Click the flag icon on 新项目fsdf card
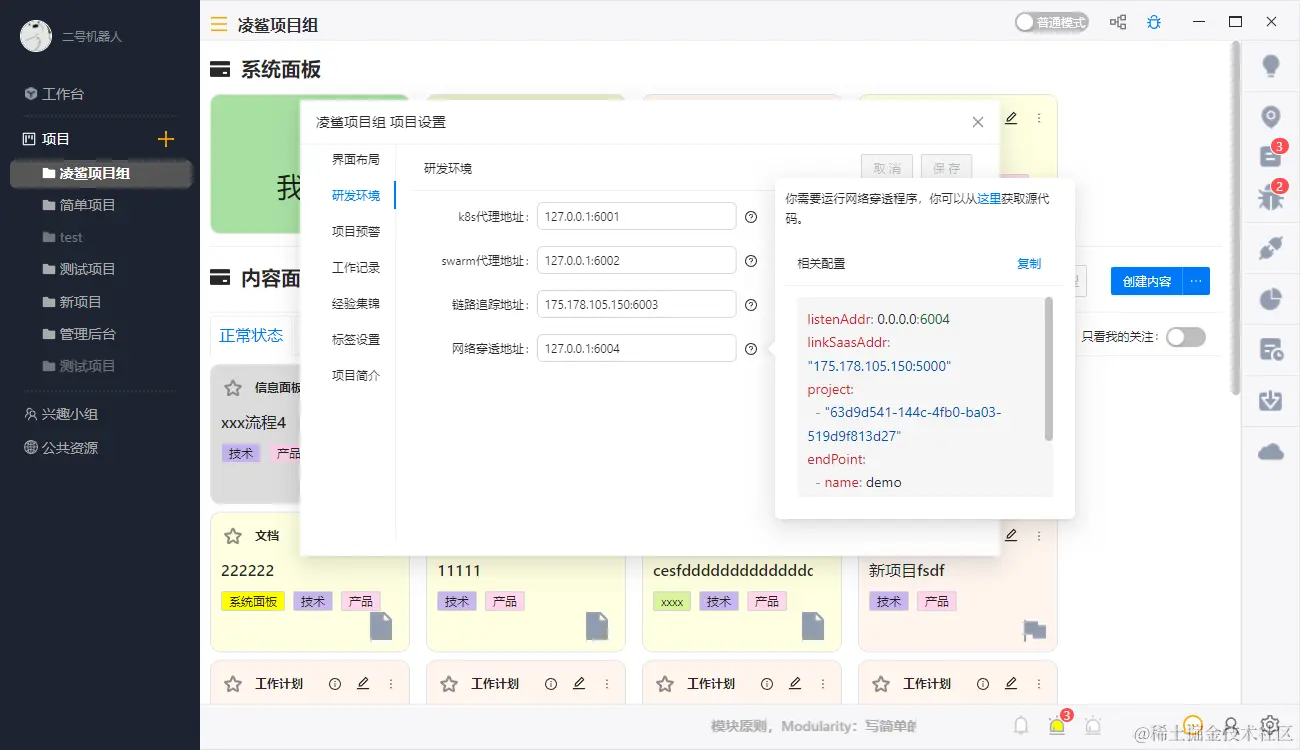Image resolution: width=1300 pixels, height=750 pixels. coord(1034,630)
